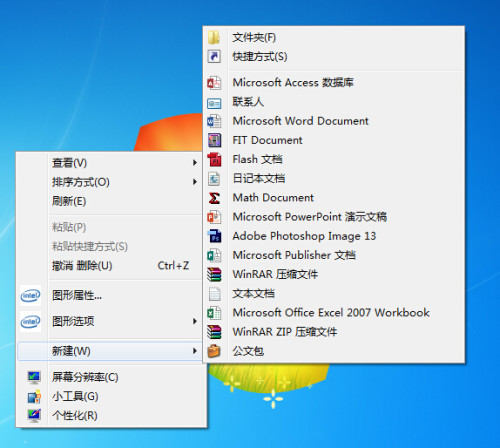Click the Microsoft Access database icon
The height and width of the screenshot is (448, 500).
tap(214, 83)
